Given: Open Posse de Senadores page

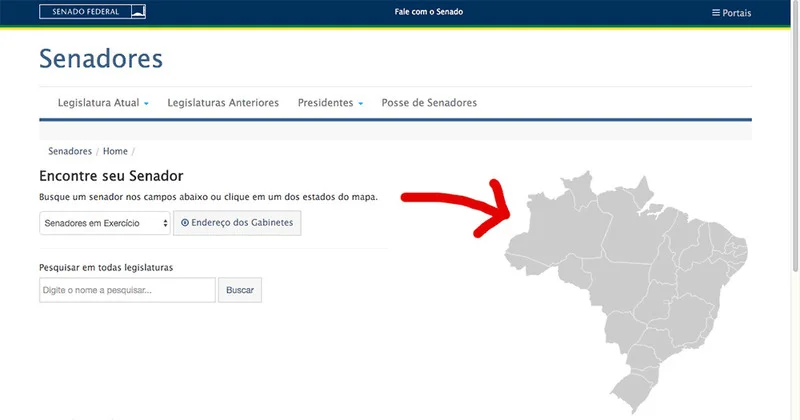Looking at the screenshot, I should click(429, 103).
